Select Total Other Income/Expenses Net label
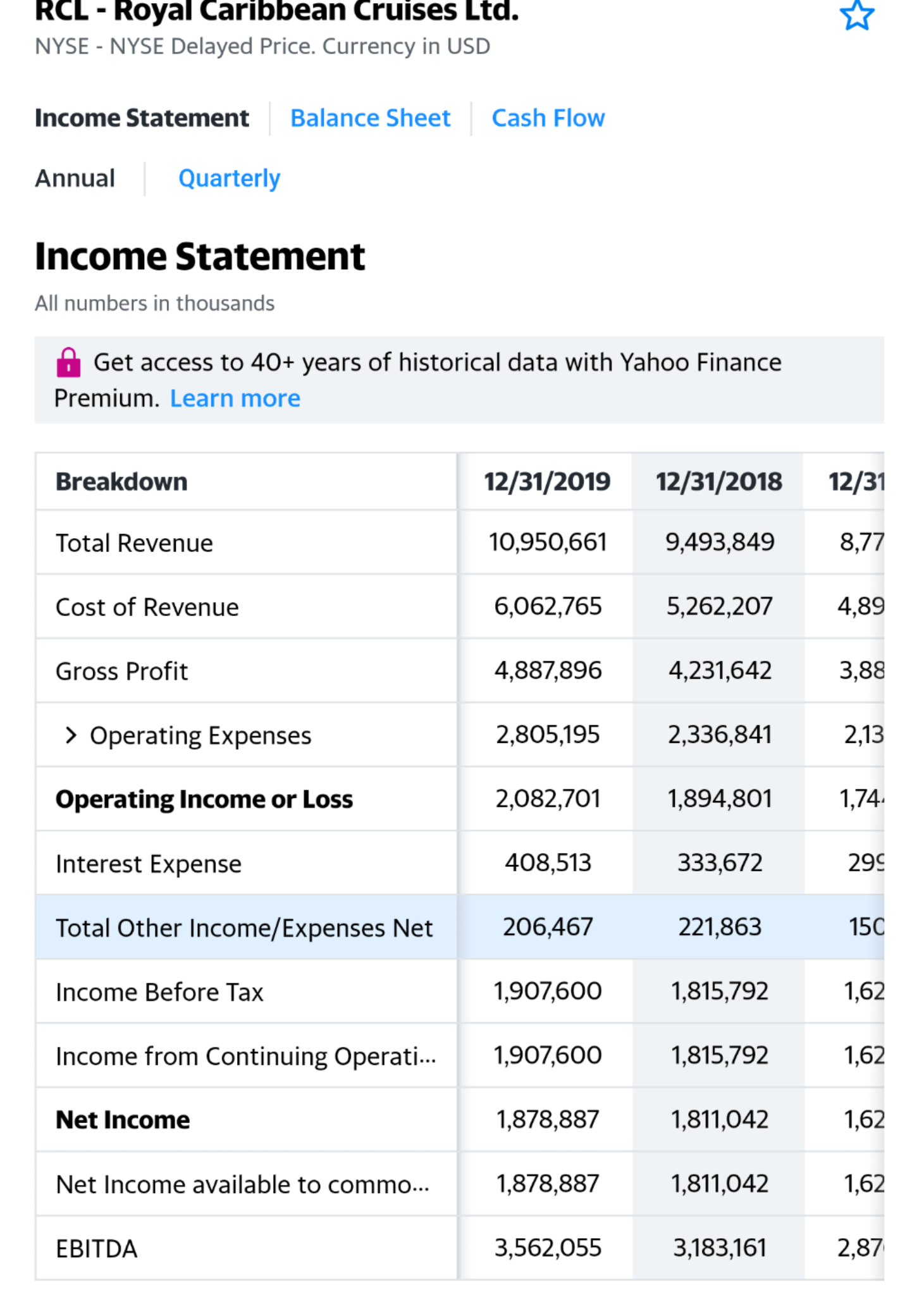The height and width of the screenshot is (1295, 924). click(244, 928)
